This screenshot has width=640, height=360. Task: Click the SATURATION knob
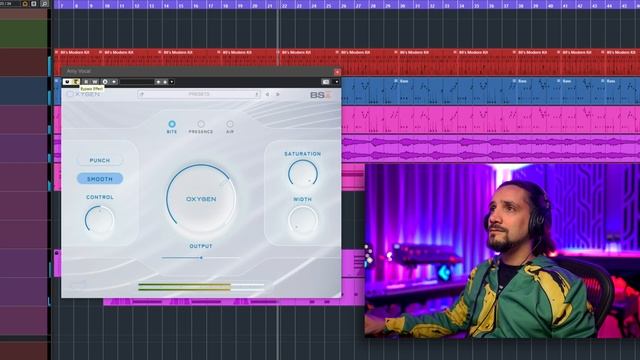pos(303,173)
